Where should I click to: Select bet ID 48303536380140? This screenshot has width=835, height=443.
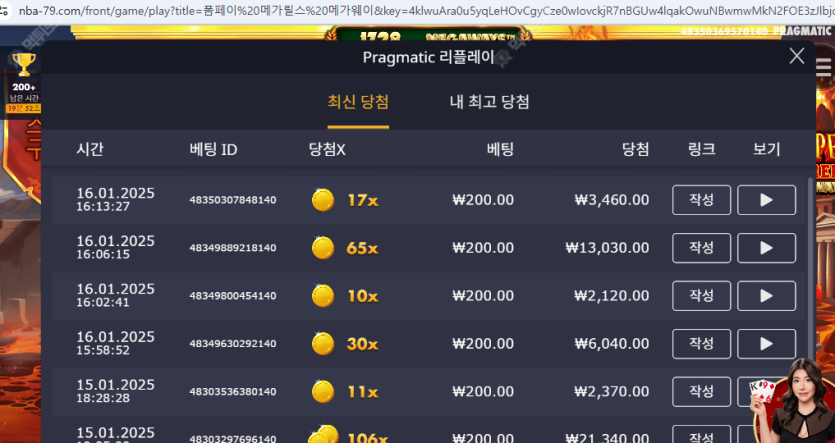click(233, 392)
